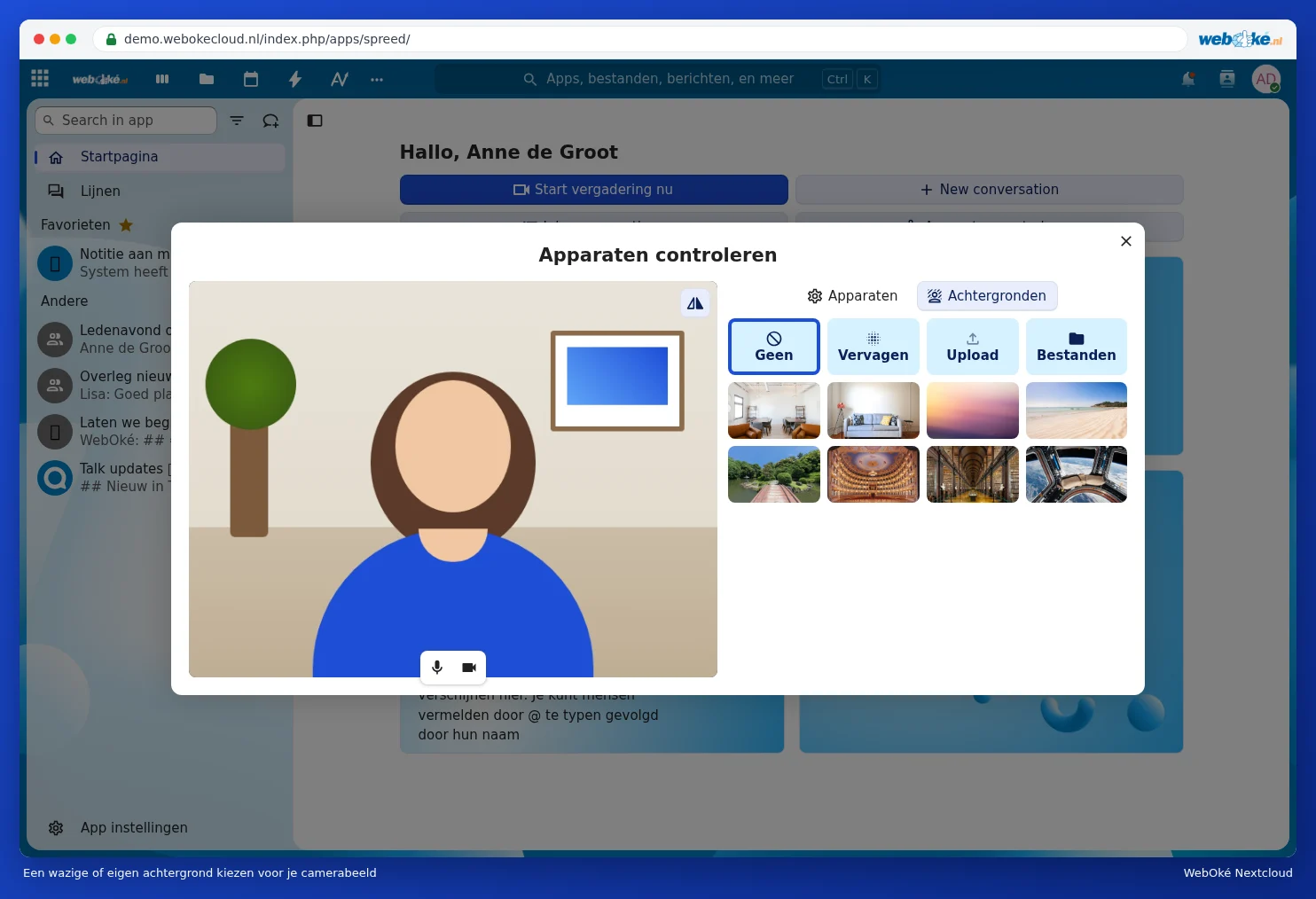
Task: Switch to the Apparaten tab
Action: 852,296
